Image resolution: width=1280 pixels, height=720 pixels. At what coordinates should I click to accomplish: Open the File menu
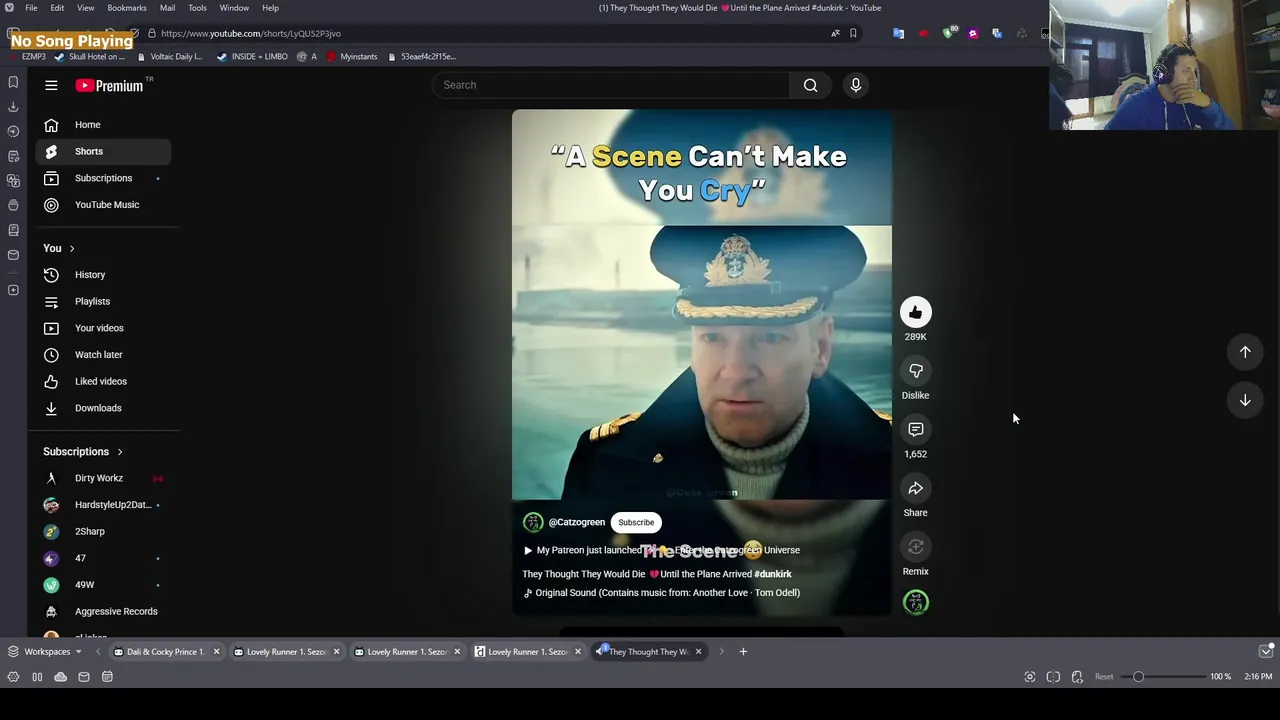tap(31, 7)
